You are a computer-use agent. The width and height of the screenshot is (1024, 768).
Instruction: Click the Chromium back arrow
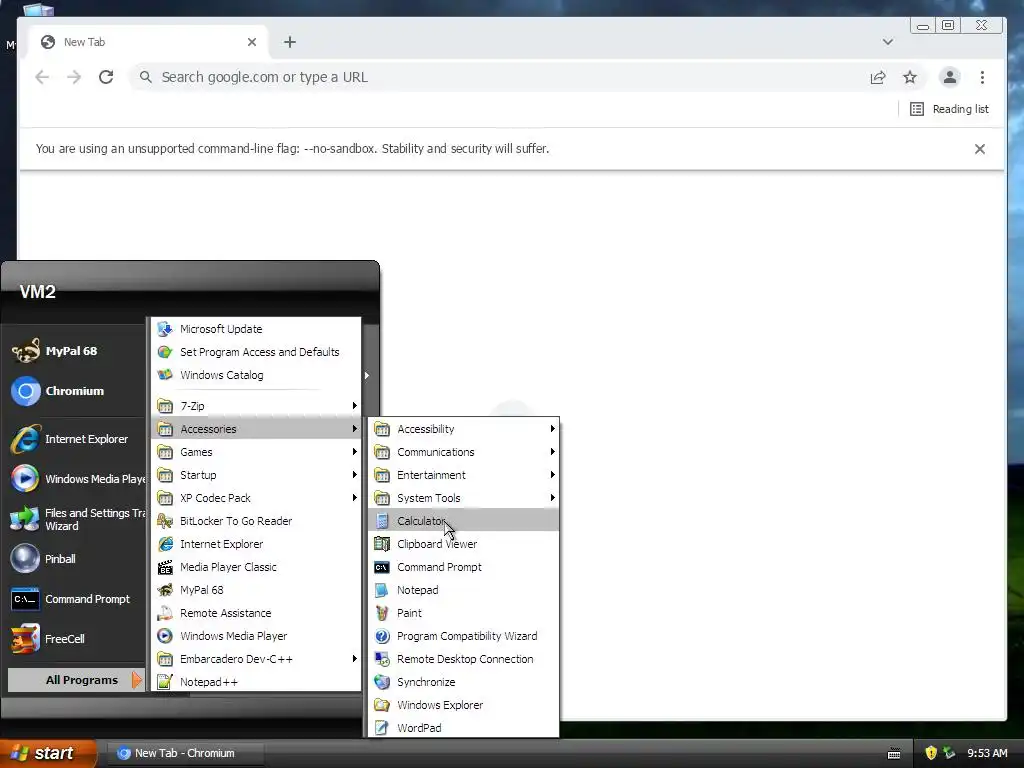point(42,77)
